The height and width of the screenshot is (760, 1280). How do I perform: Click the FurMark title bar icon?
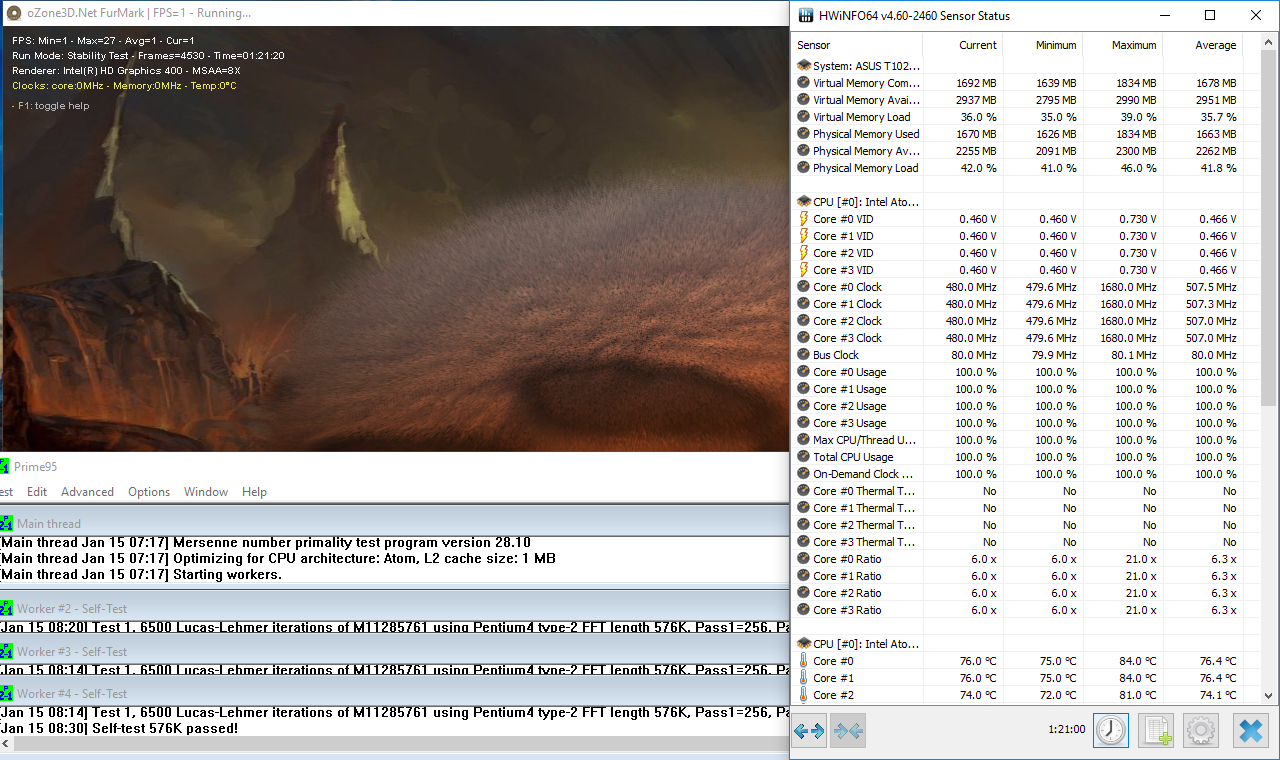(x=14, y=13)
